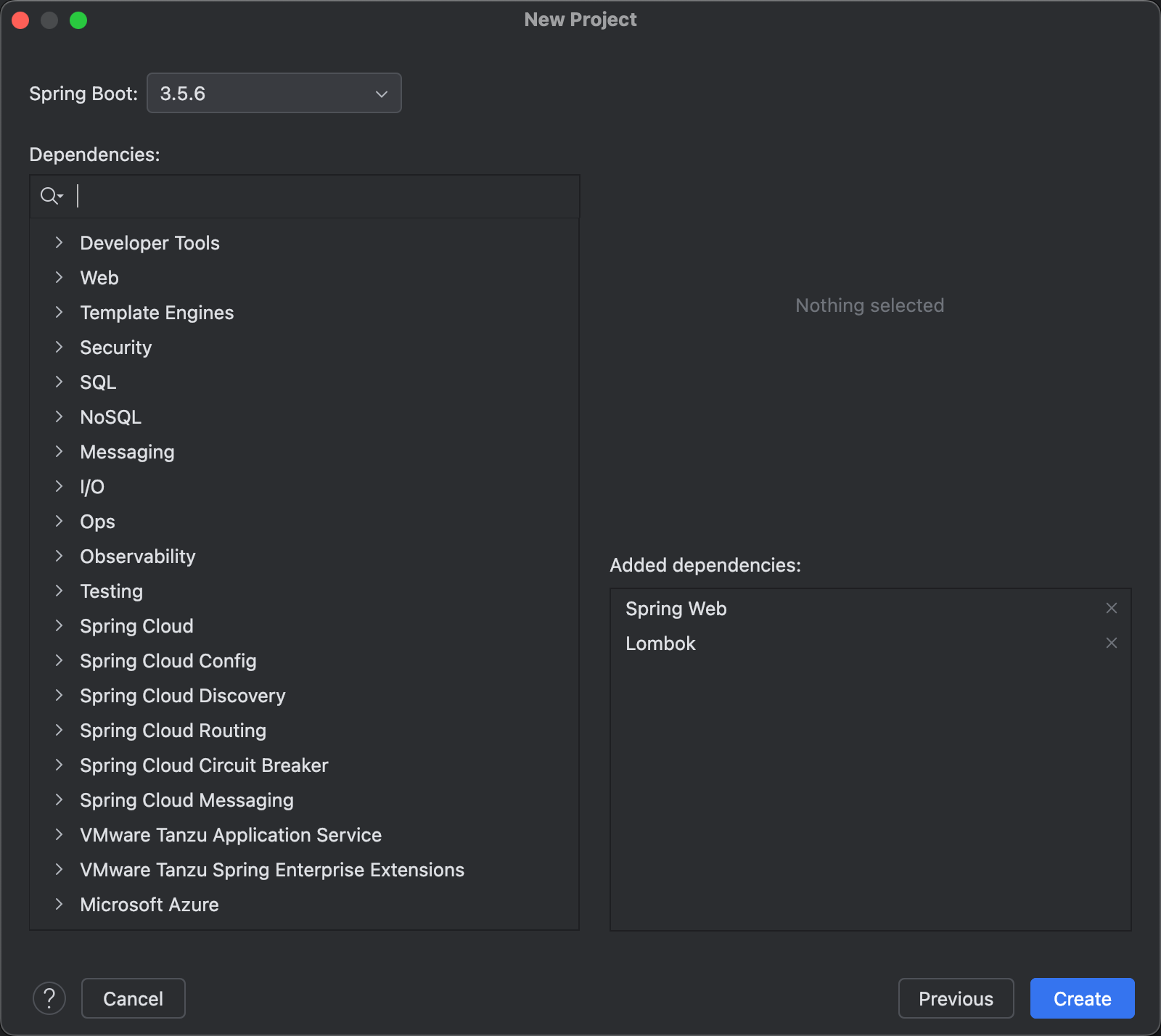
Task: Click the Cancel button
Action: [134, 998]
